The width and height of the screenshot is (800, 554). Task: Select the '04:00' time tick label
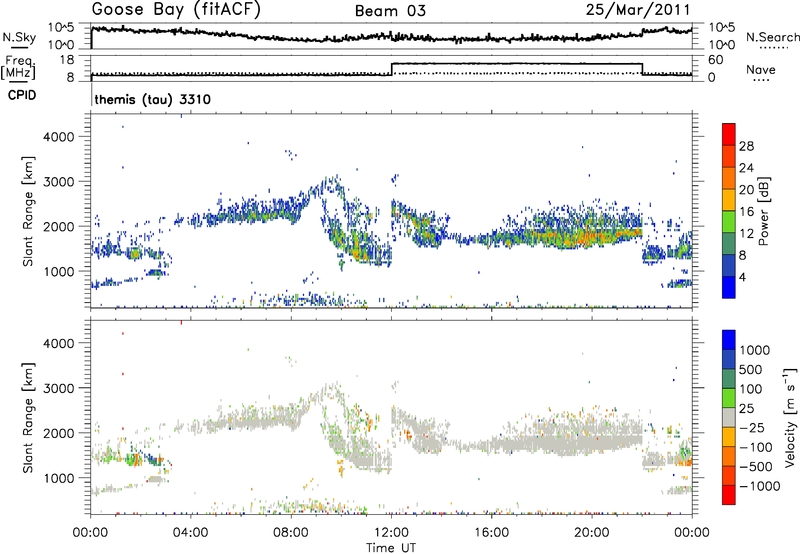(190, 533)
